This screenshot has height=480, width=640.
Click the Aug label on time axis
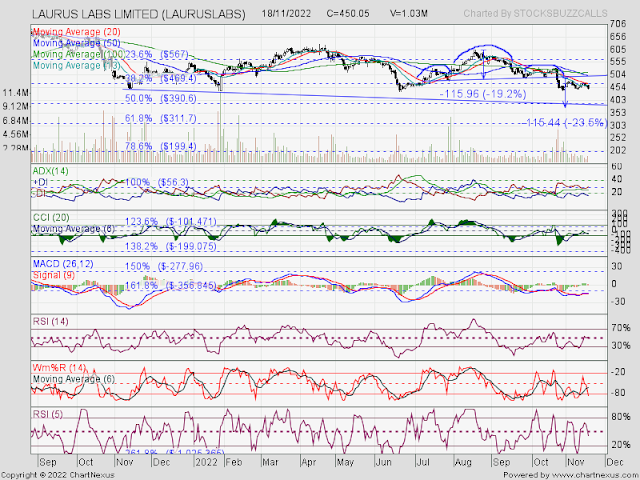point(463,462)
